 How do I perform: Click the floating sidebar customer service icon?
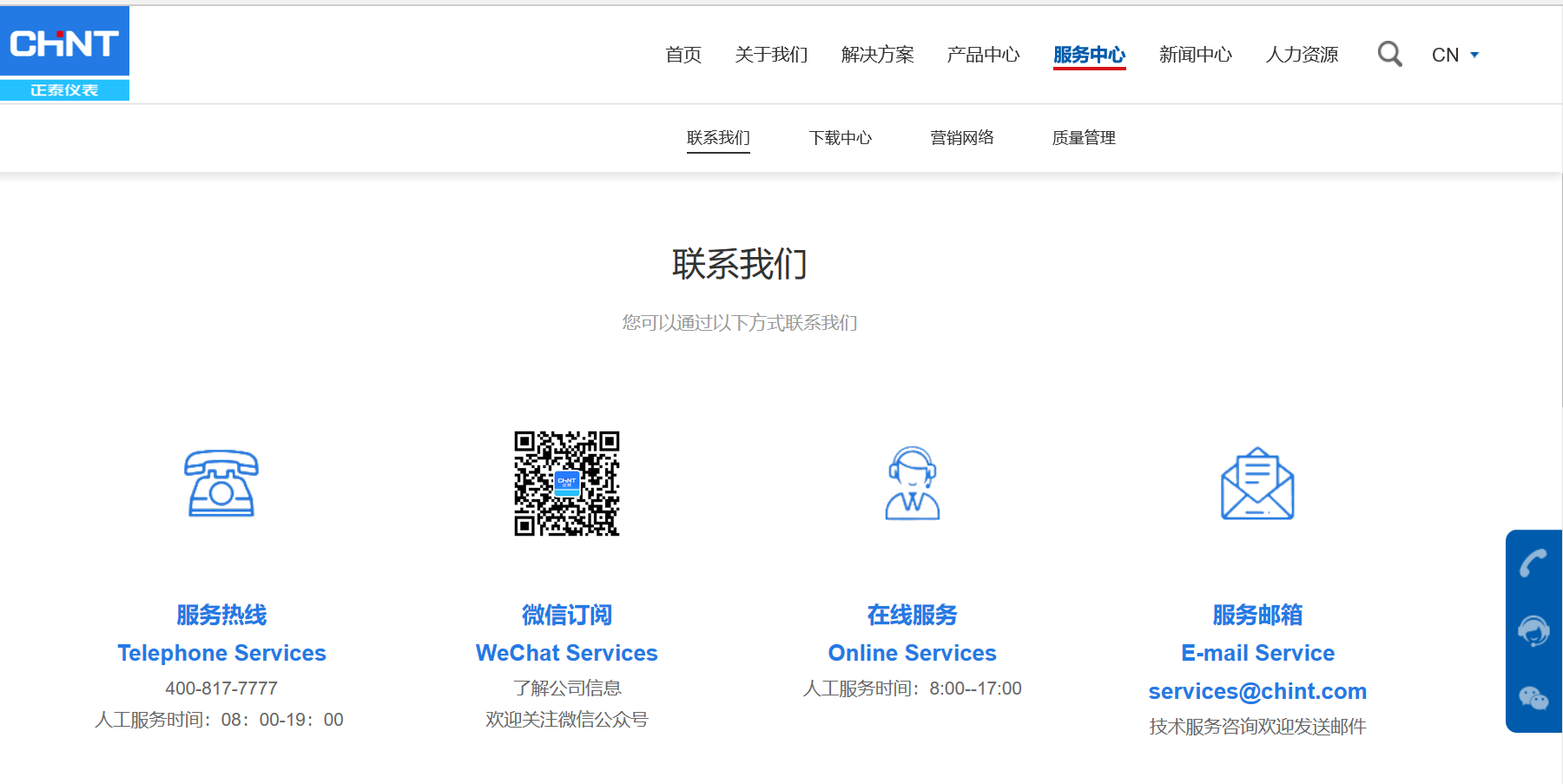click(1533, 630)
